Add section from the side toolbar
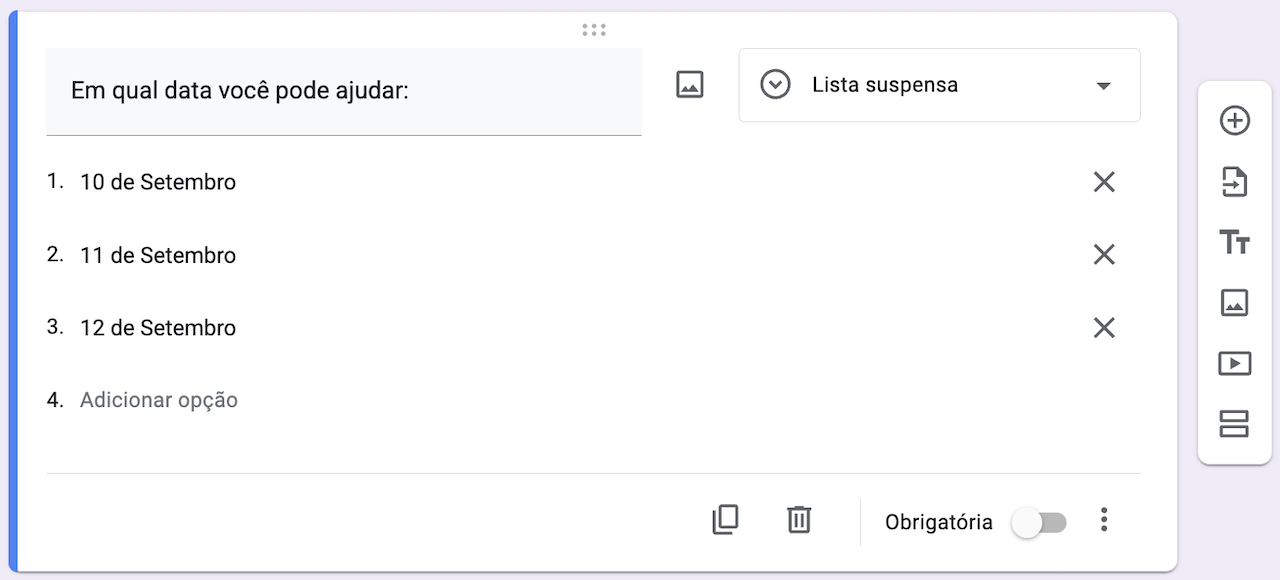The height and width of the screenshot is (580, 1280). point(1235,424)
